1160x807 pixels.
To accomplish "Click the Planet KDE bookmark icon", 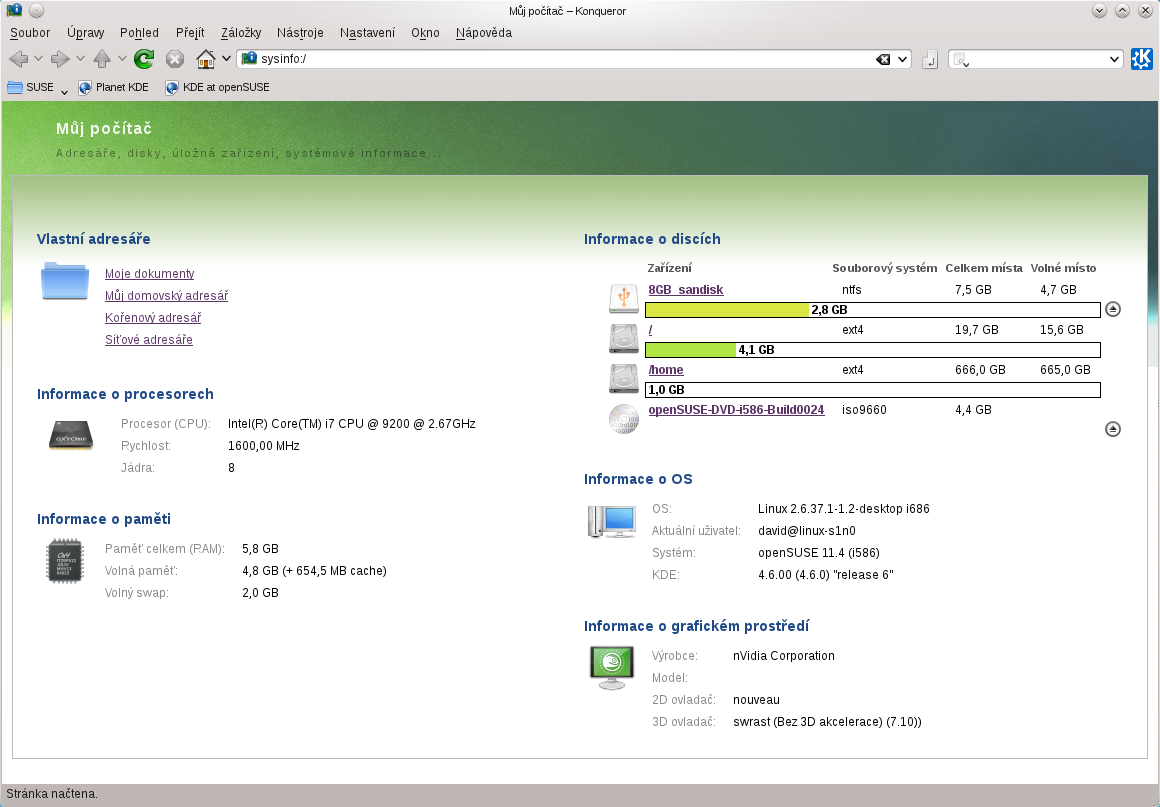I will tap(85, 87).
